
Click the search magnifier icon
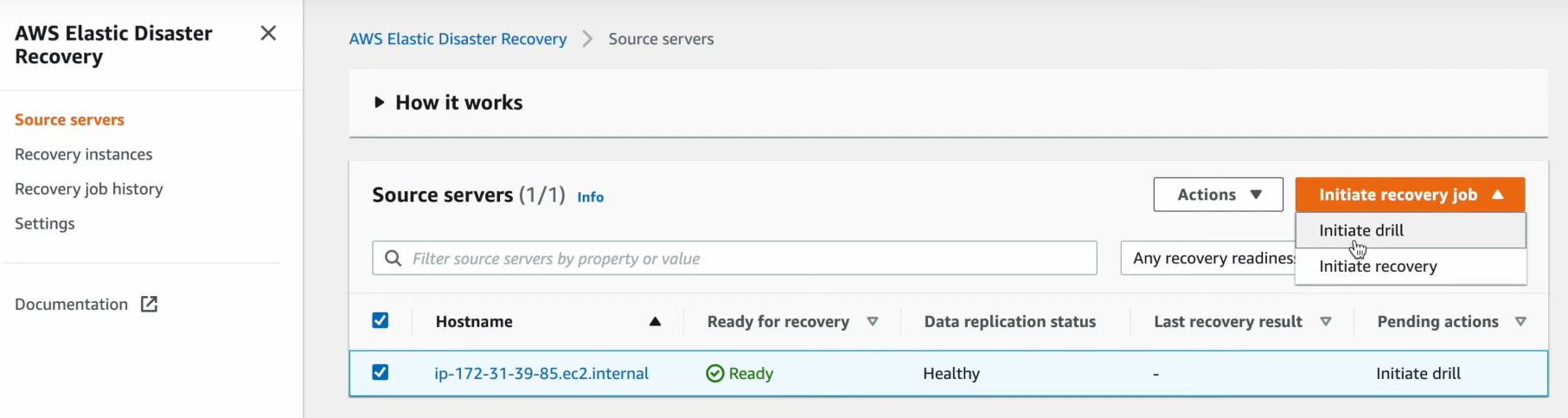(x=393, y=258)
